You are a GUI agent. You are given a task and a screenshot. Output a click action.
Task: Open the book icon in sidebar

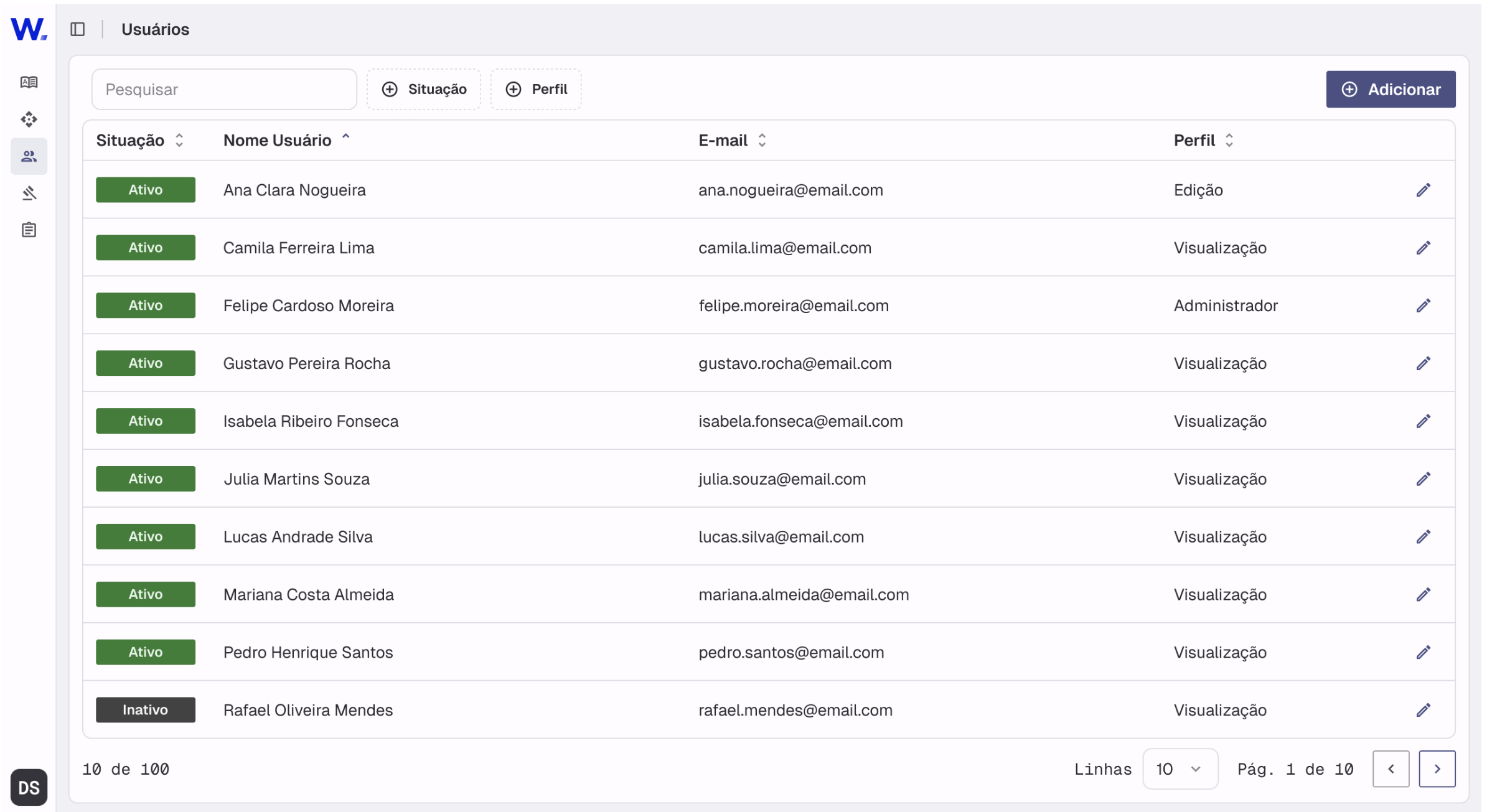click(29, 82)
